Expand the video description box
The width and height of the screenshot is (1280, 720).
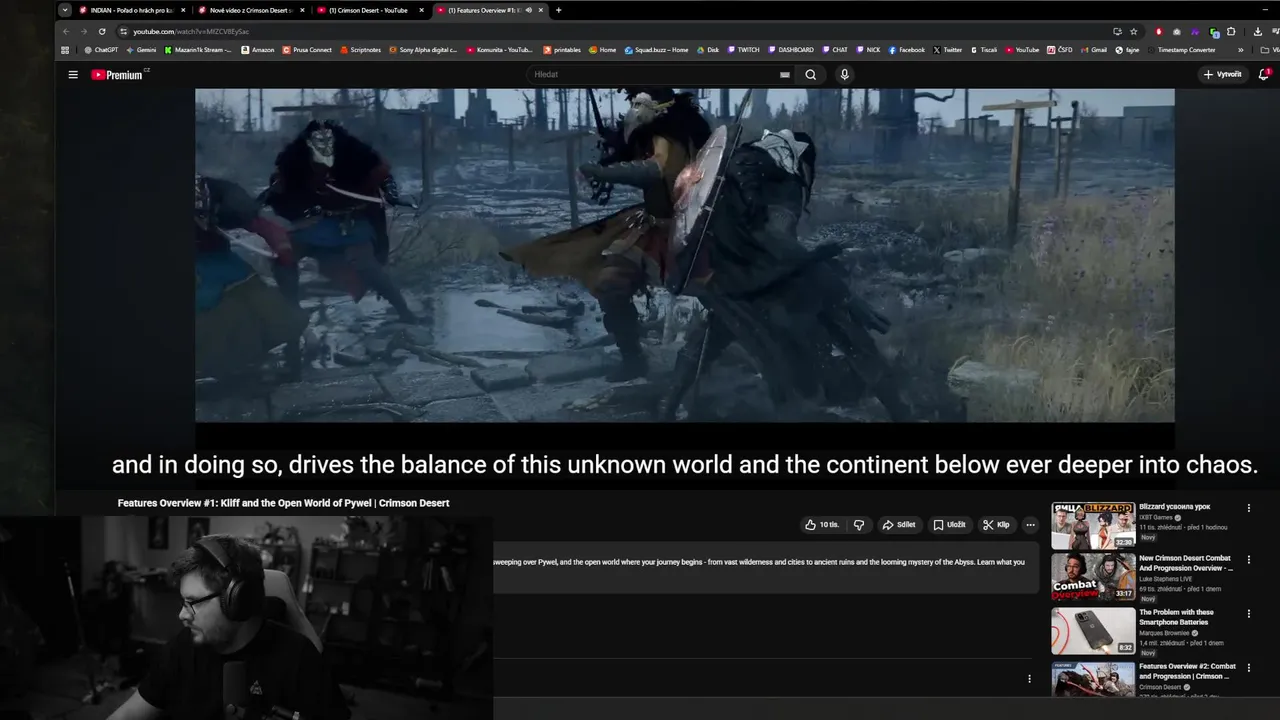765,568
